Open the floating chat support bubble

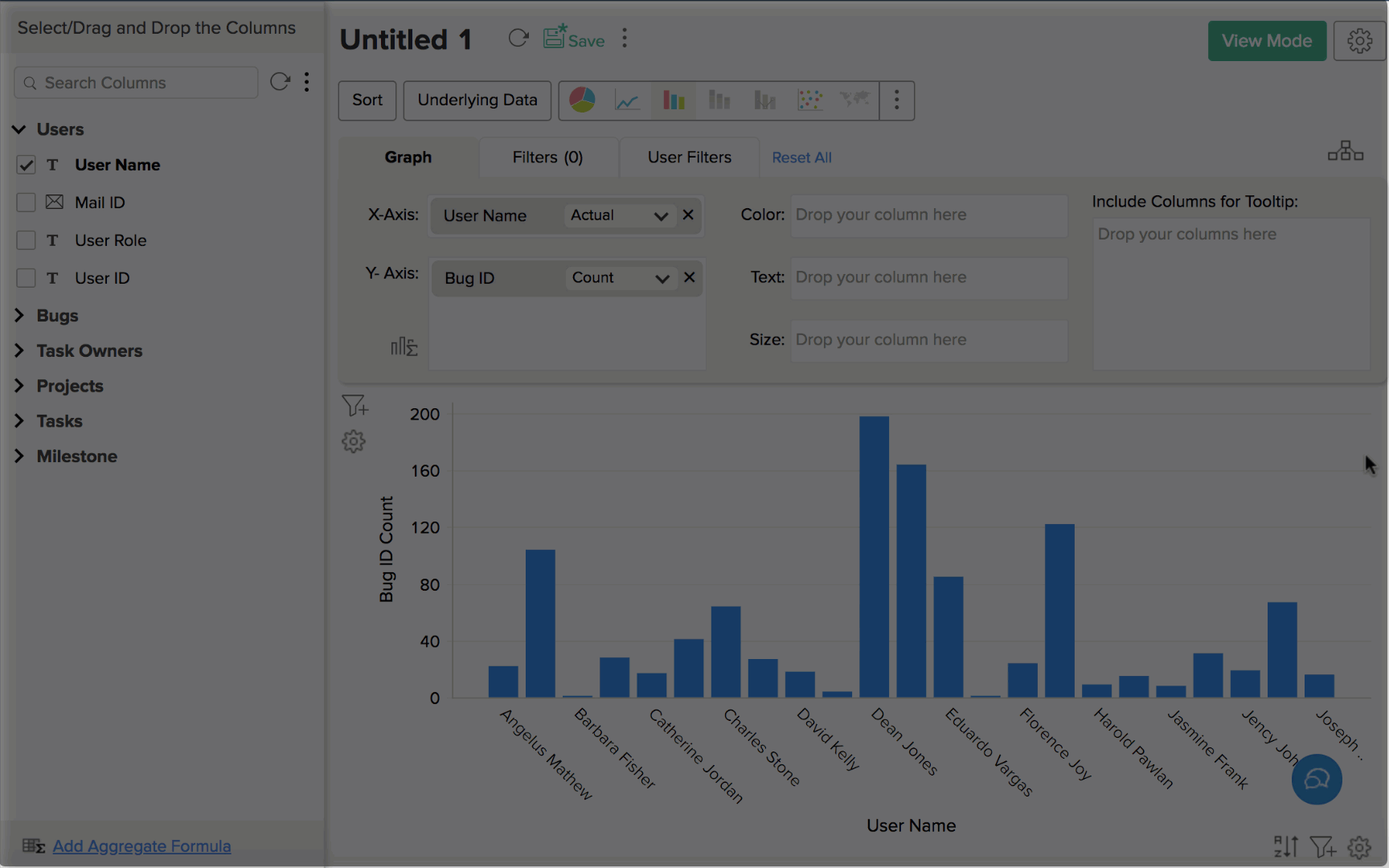[x=1316, y=779]
